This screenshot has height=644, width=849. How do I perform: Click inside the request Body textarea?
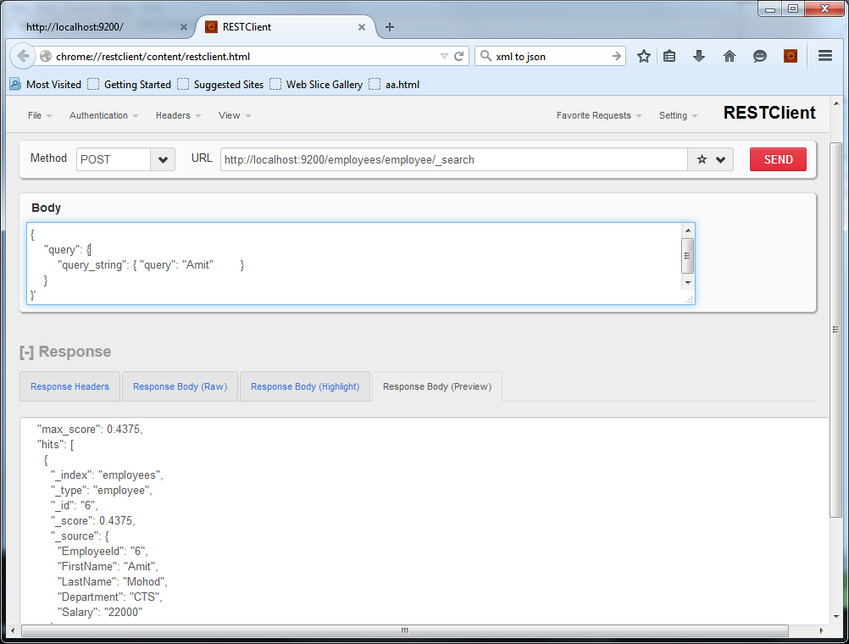[x=354, y=263]
